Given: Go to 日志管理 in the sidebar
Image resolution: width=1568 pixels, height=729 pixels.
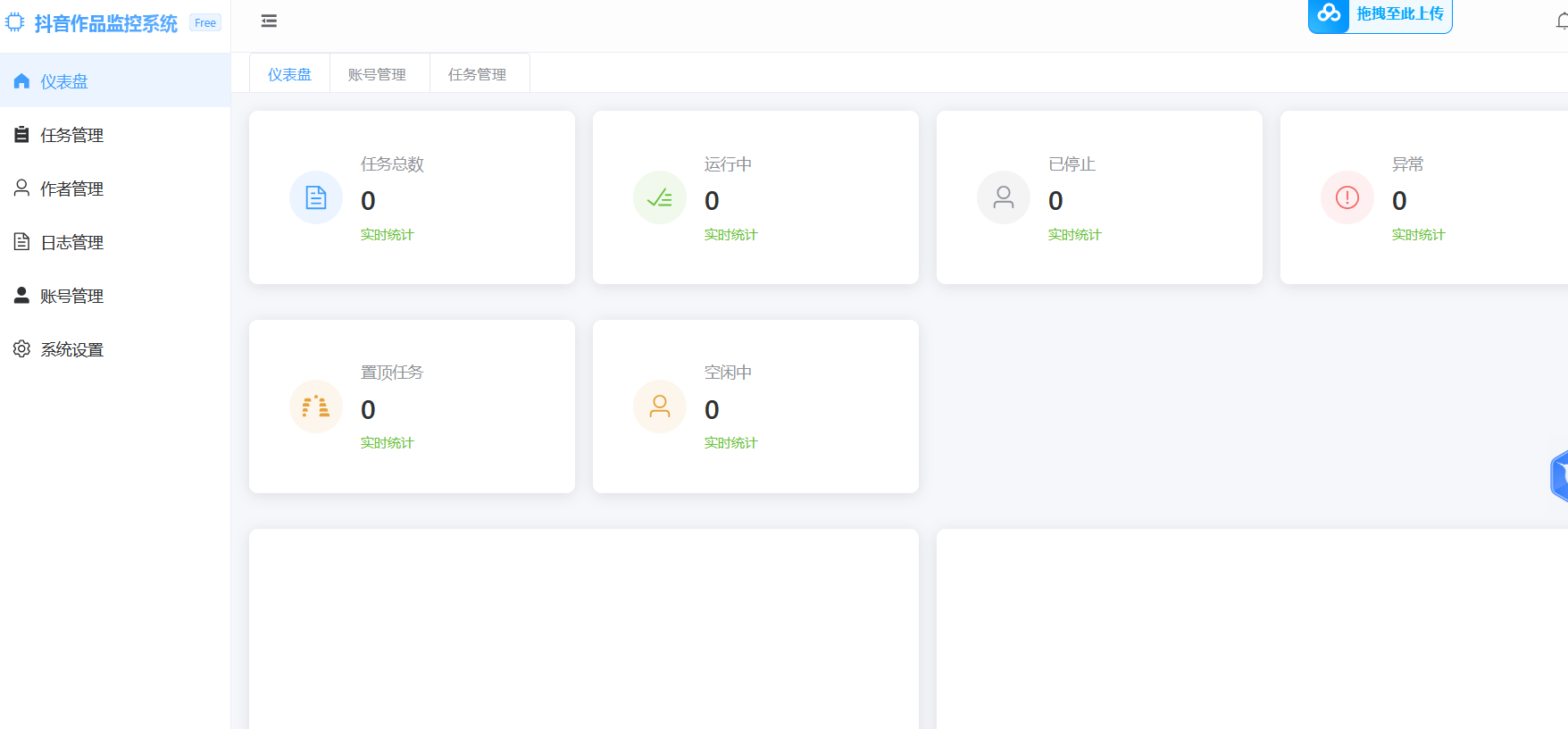Looking at the screenshot, I should 71,242.
